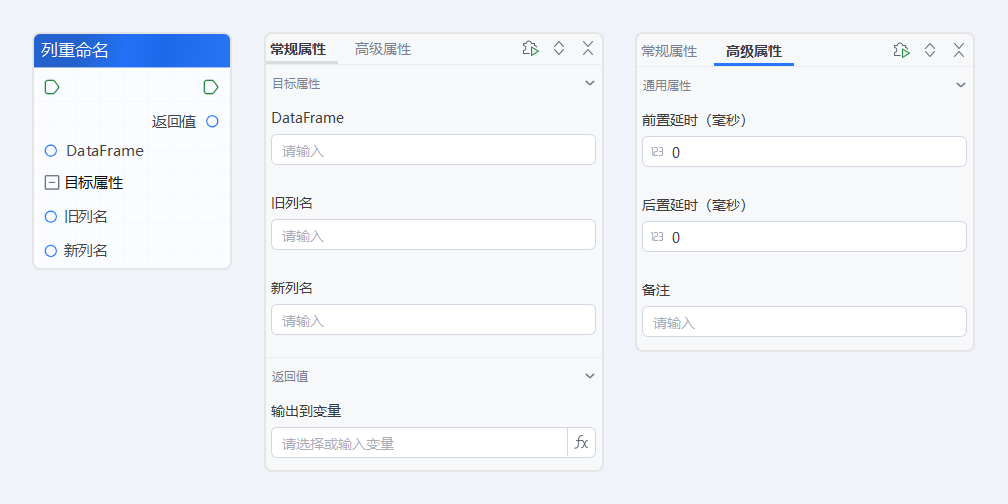The width and height of the screenshot is (1008, 504).
Task: Collapse the 返回值 section chevron
Action: 590,376
